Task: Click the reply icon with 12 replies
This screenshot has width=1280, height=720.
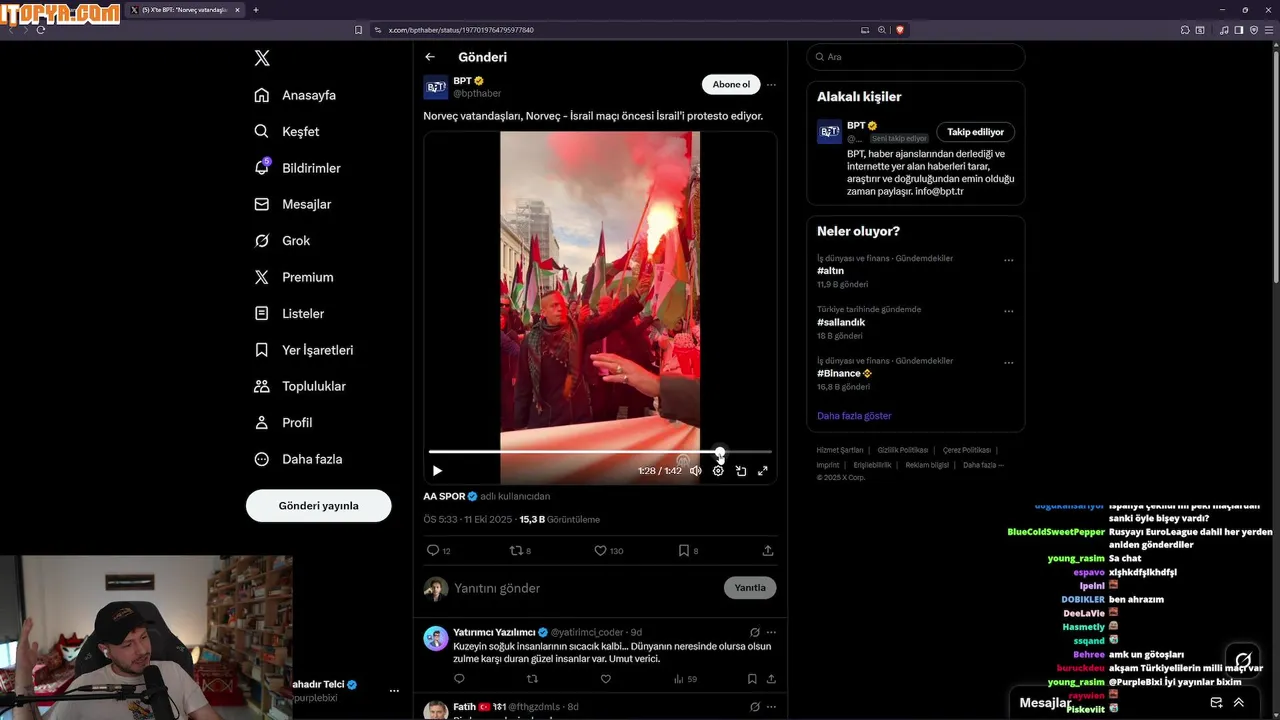Action: 433,550
